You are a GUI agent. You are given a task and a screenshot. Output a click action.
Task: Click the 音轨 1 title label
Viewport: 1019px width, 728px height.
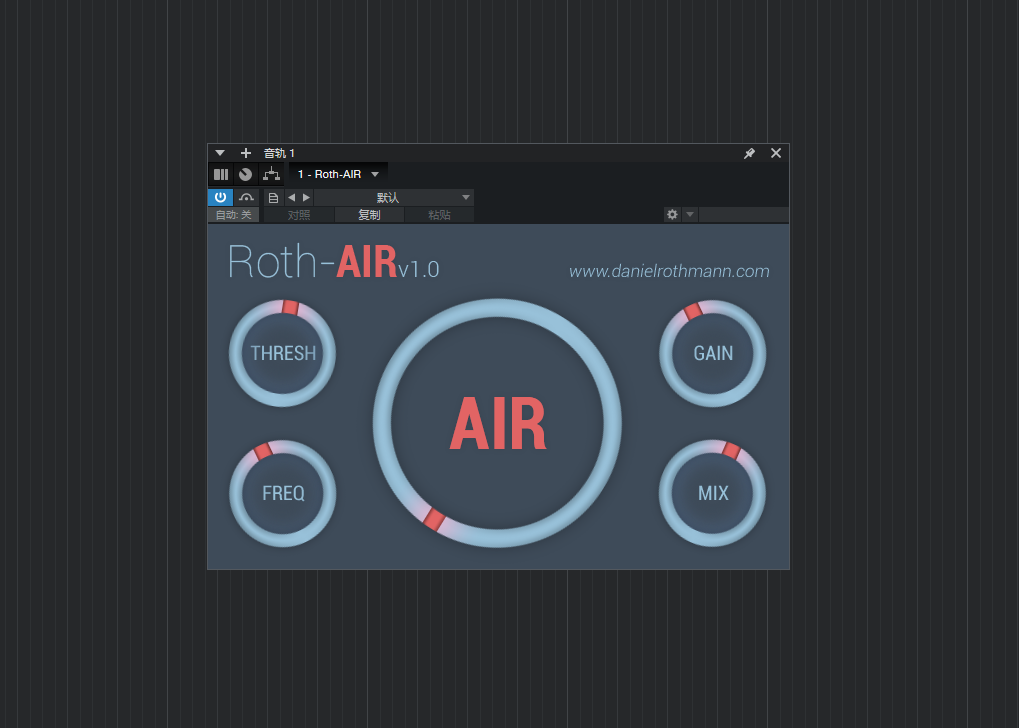pyautogui.click(x=279, y=153)
